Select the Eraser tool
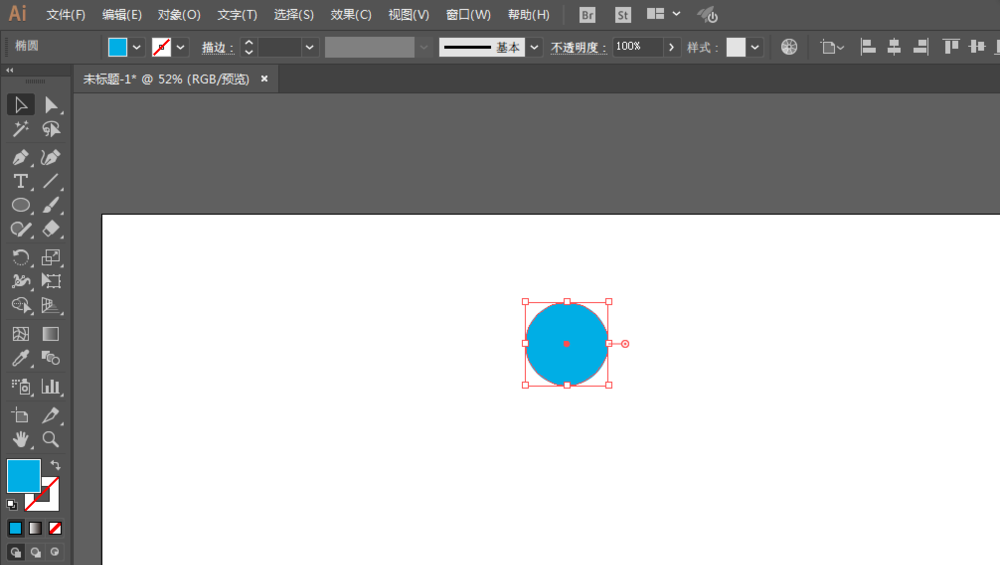1000x565 pixels. click(51, 230)
